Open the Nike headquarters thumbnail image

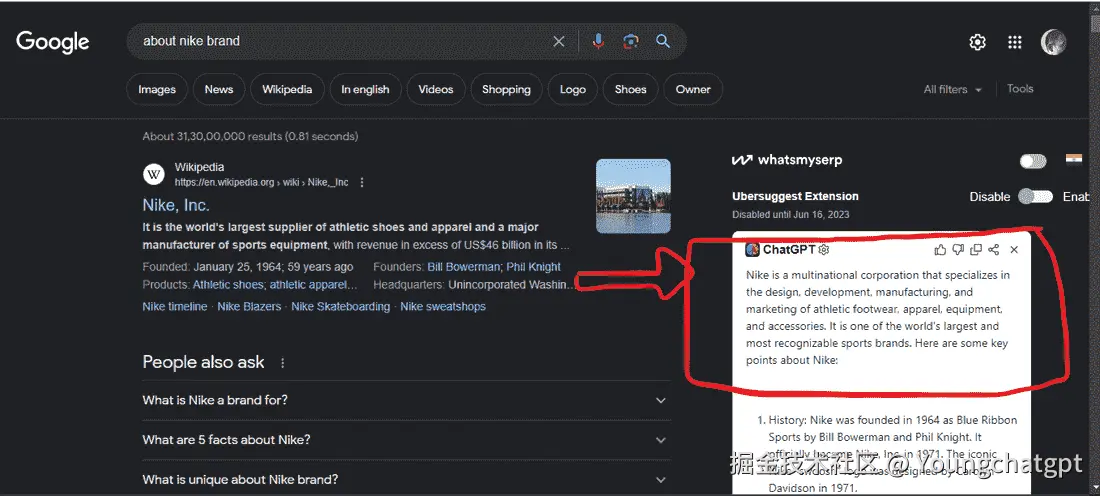point(633,196)
